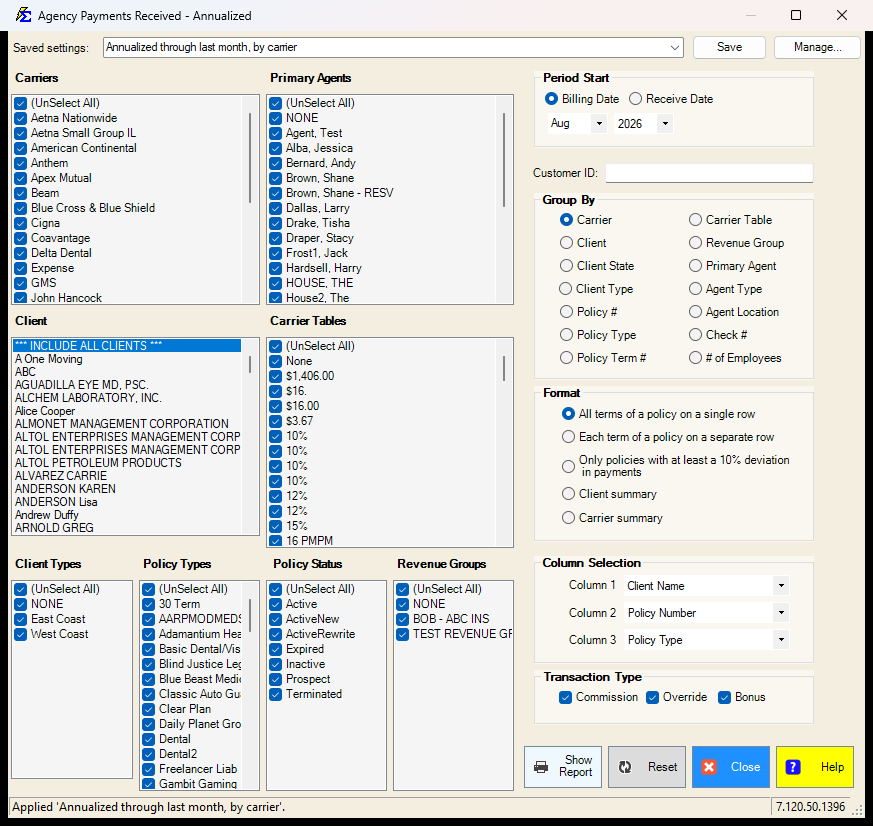
Task: Open the Manage... settings button
Action: 817,47
